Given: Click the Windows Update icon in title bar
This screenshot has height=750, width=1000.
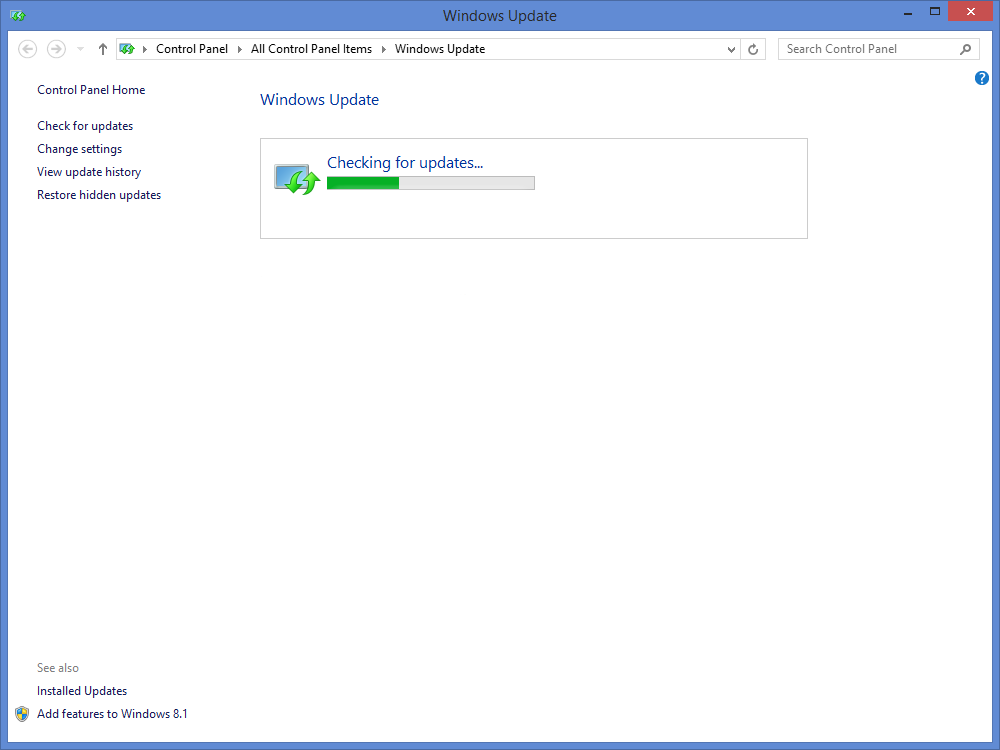Looking at the screenshot, I should pyautogui.click(x=17, y=15).
